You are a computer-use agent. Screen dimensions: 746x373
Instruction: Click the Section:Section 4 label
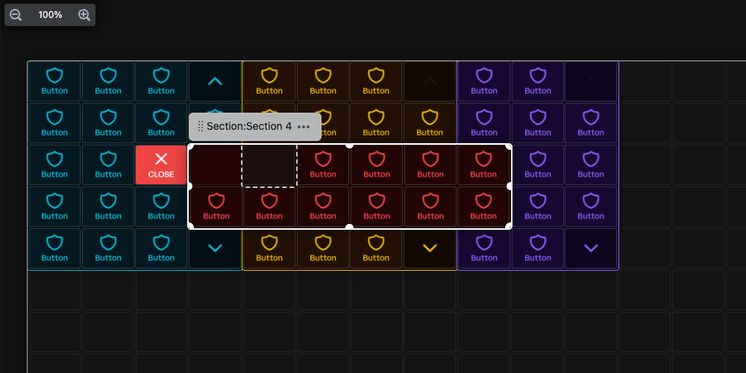tap(249, 127)
